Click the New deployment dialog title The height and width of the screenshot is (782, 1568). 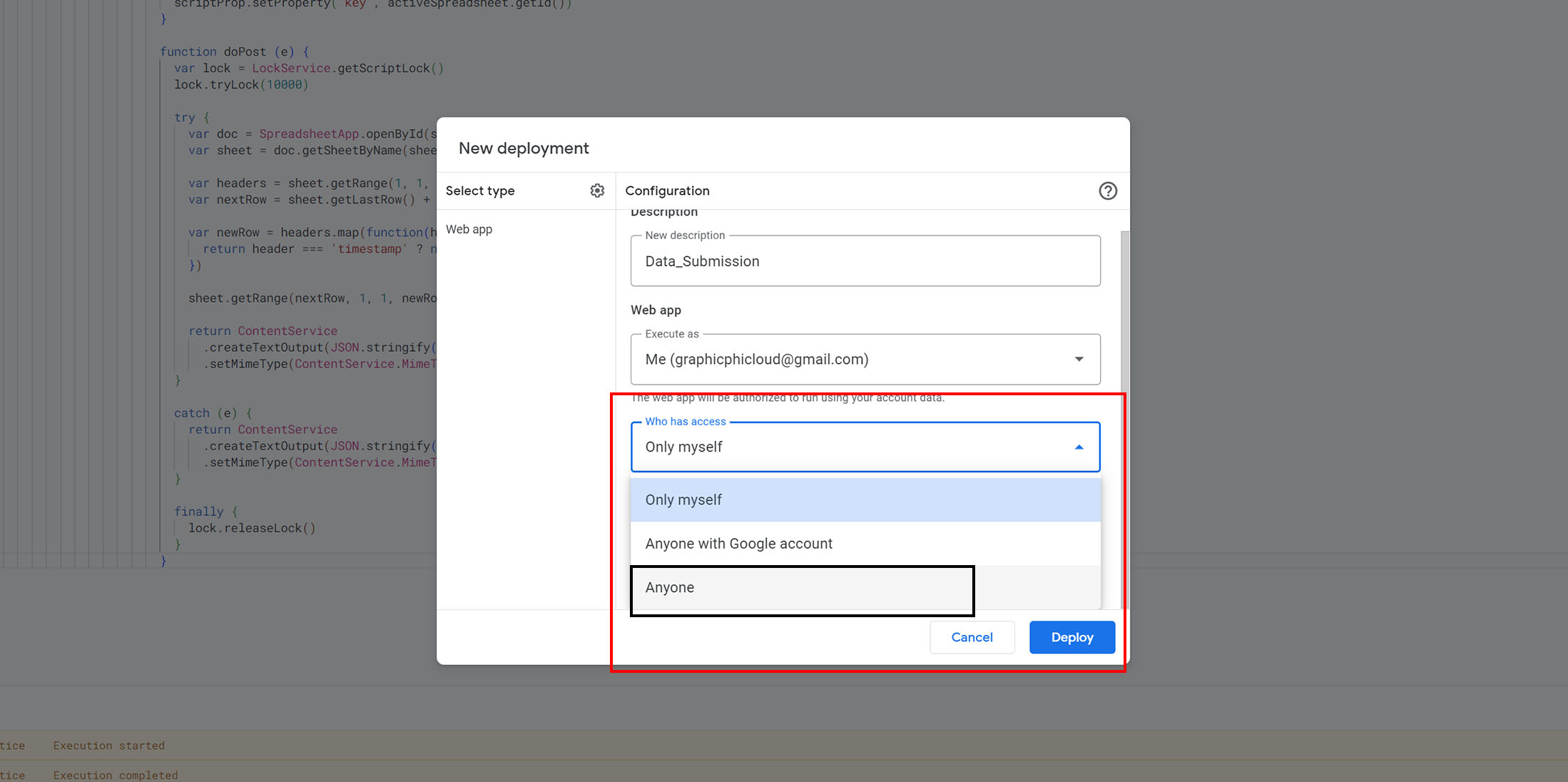[524, 148]
